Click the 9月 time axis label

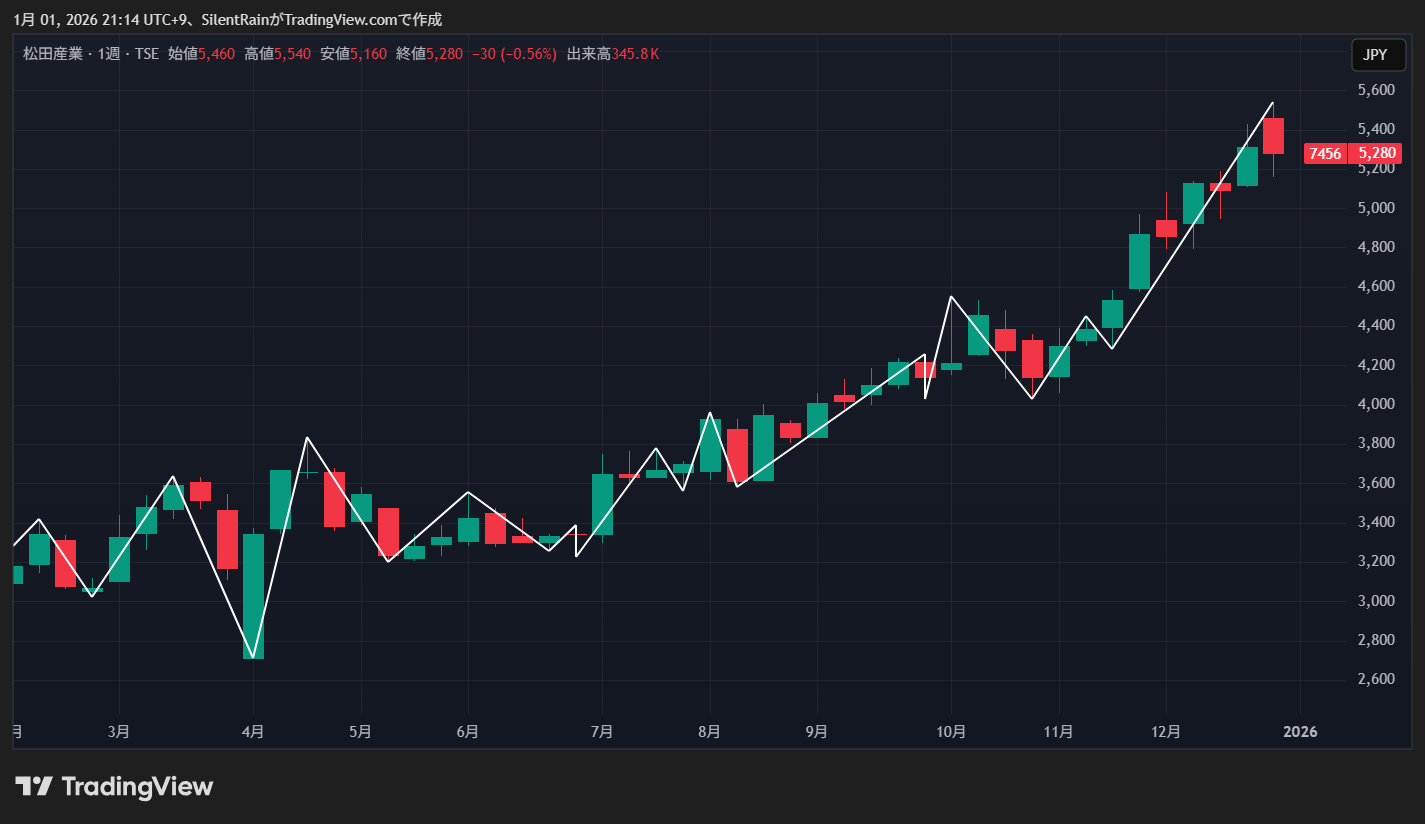(816, 732)
